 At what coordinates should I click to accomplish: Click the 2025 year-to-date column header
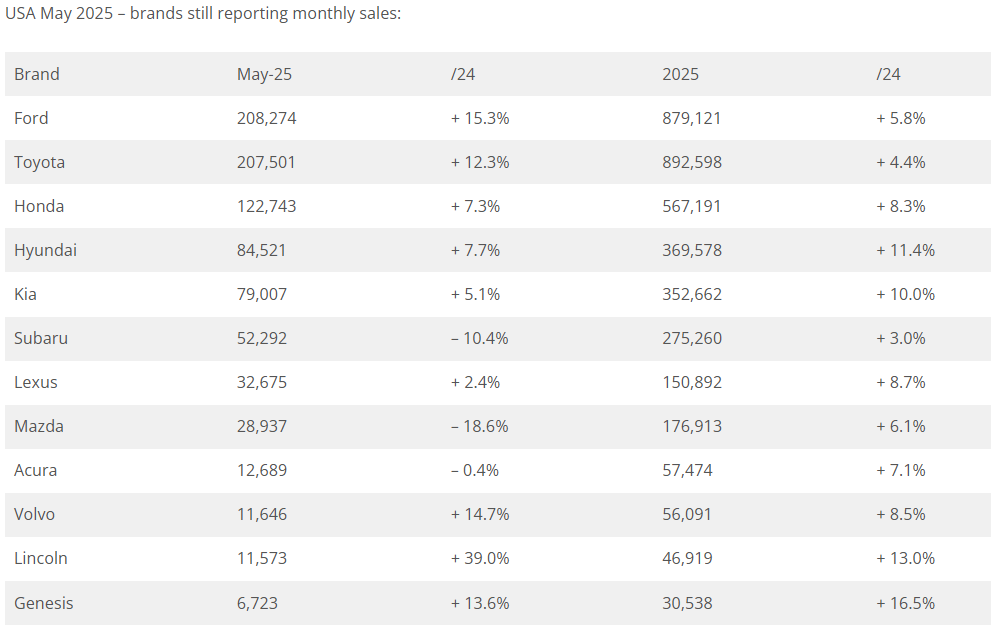pos(680,74)
